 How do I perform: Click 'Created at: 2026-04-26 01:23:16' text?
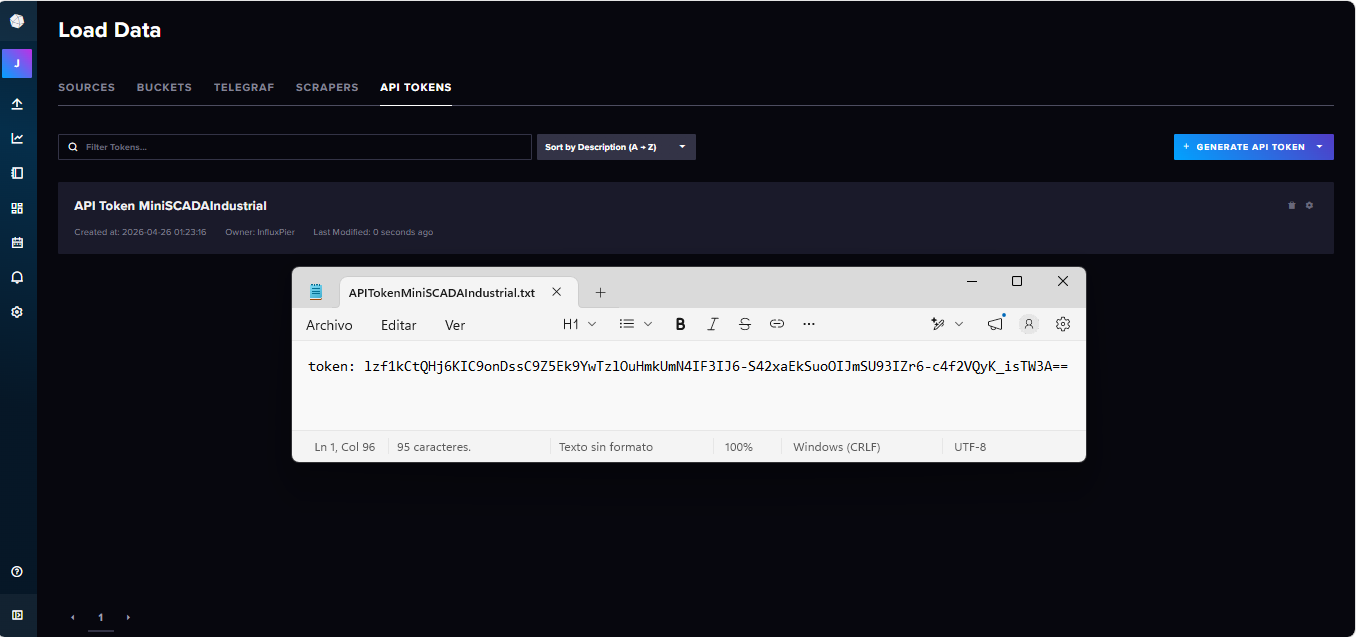[x=140, y=232]
